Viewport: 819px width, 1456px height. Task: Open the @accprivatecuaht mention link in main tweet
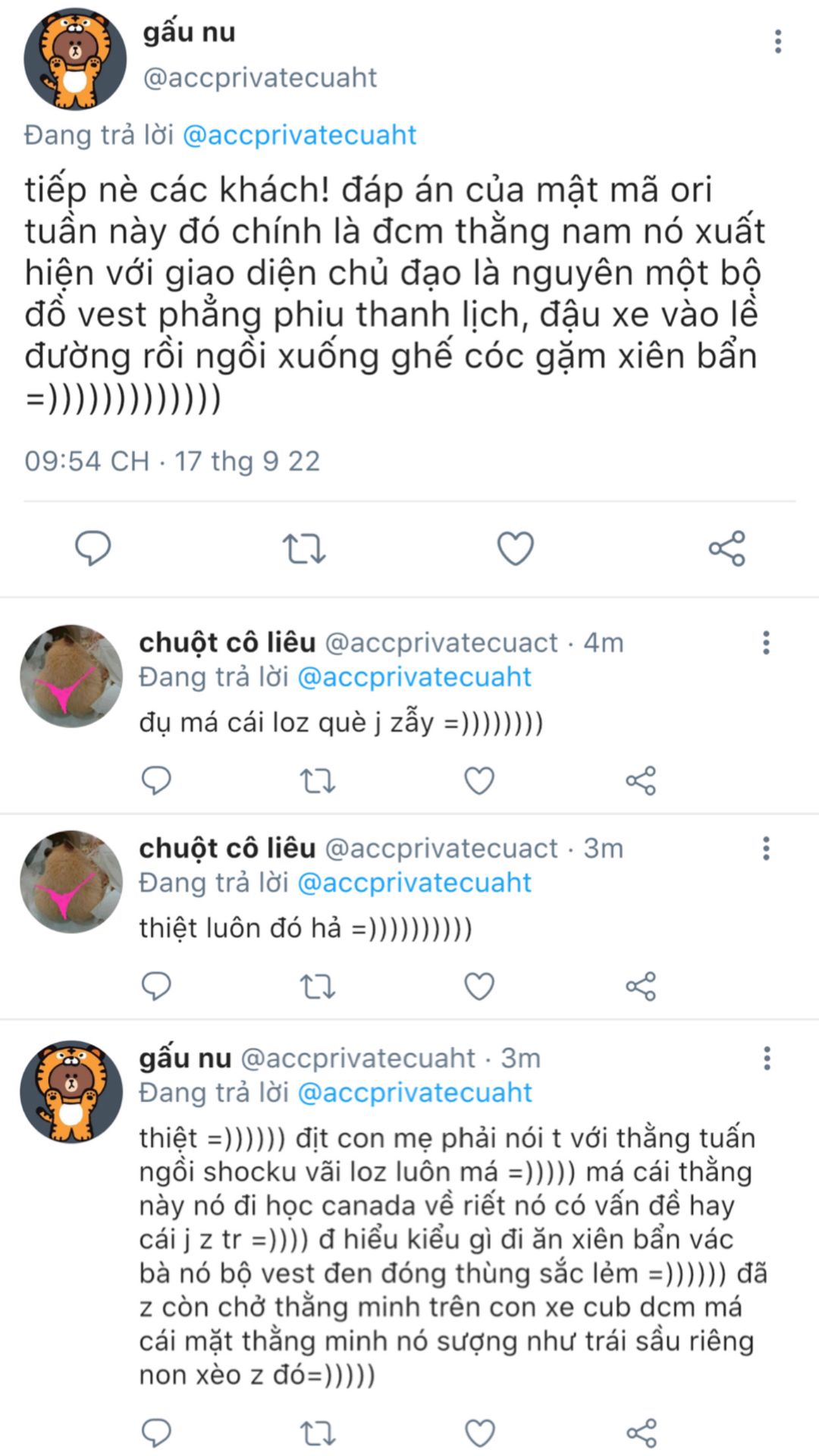(300, 135)
